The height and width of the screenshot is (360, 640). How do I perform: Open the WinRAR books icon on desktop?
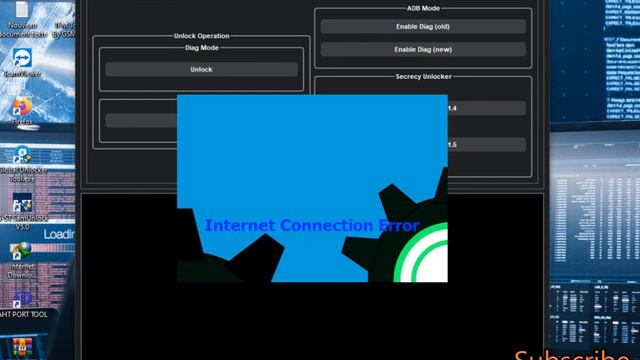22,347
